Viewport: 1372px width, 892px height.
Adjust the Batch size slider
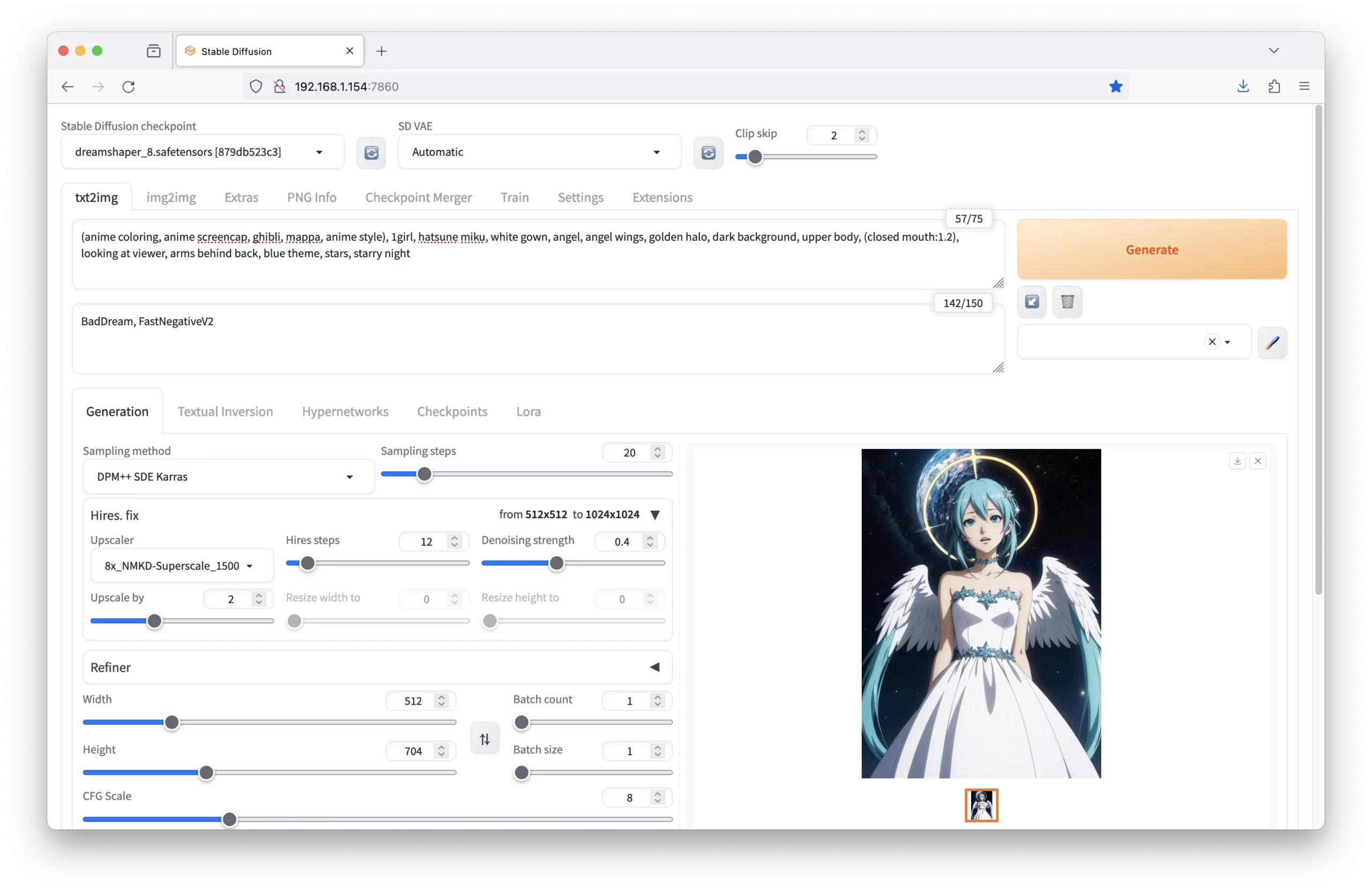(592, 772)
